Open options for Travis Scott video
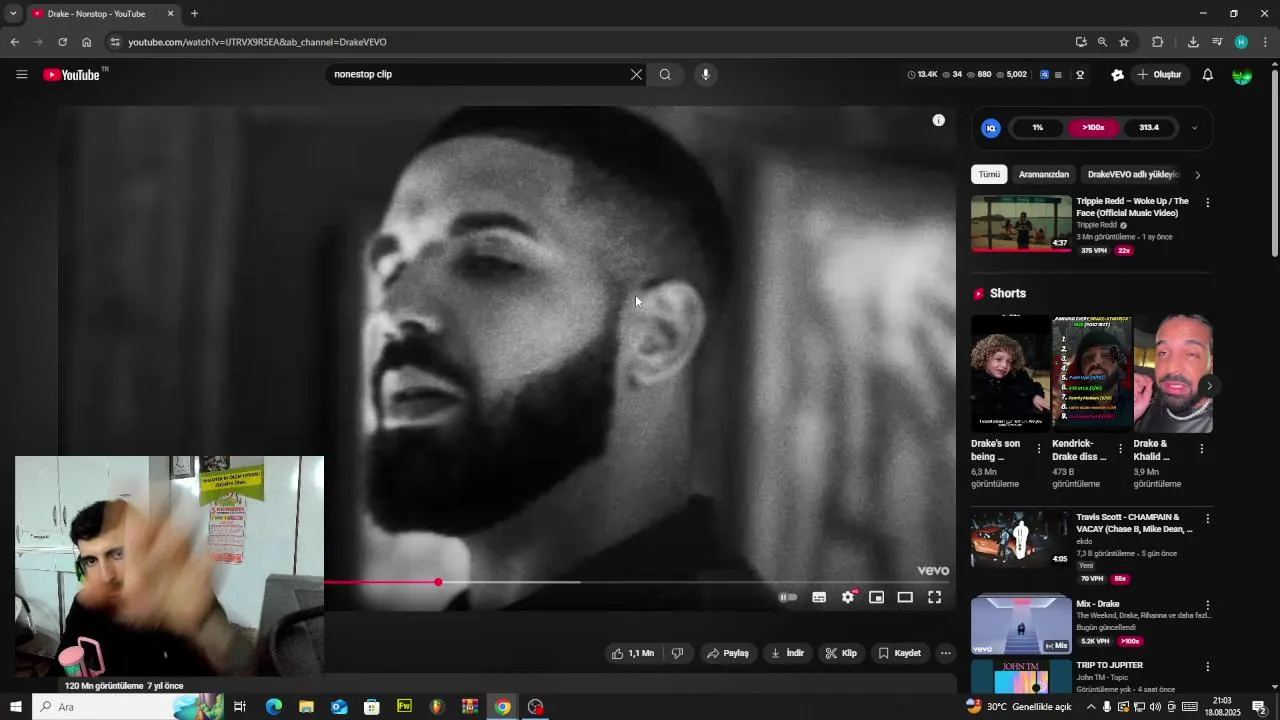Image resolution: width=1280 pixels, height=720 pixels. coord(1207,519)
